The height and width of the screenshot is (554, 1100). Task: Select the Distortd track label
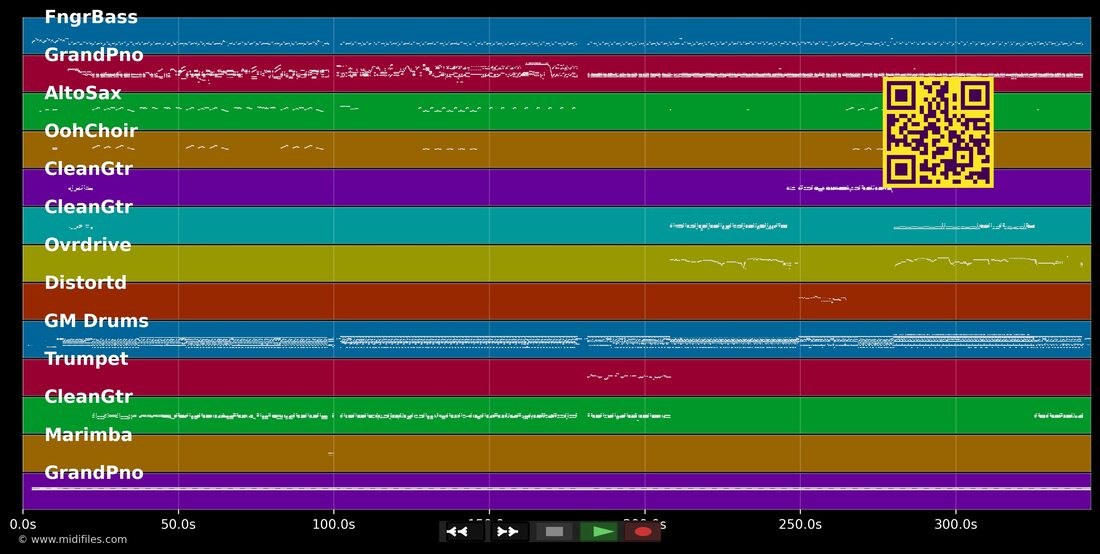coord(86,283)
